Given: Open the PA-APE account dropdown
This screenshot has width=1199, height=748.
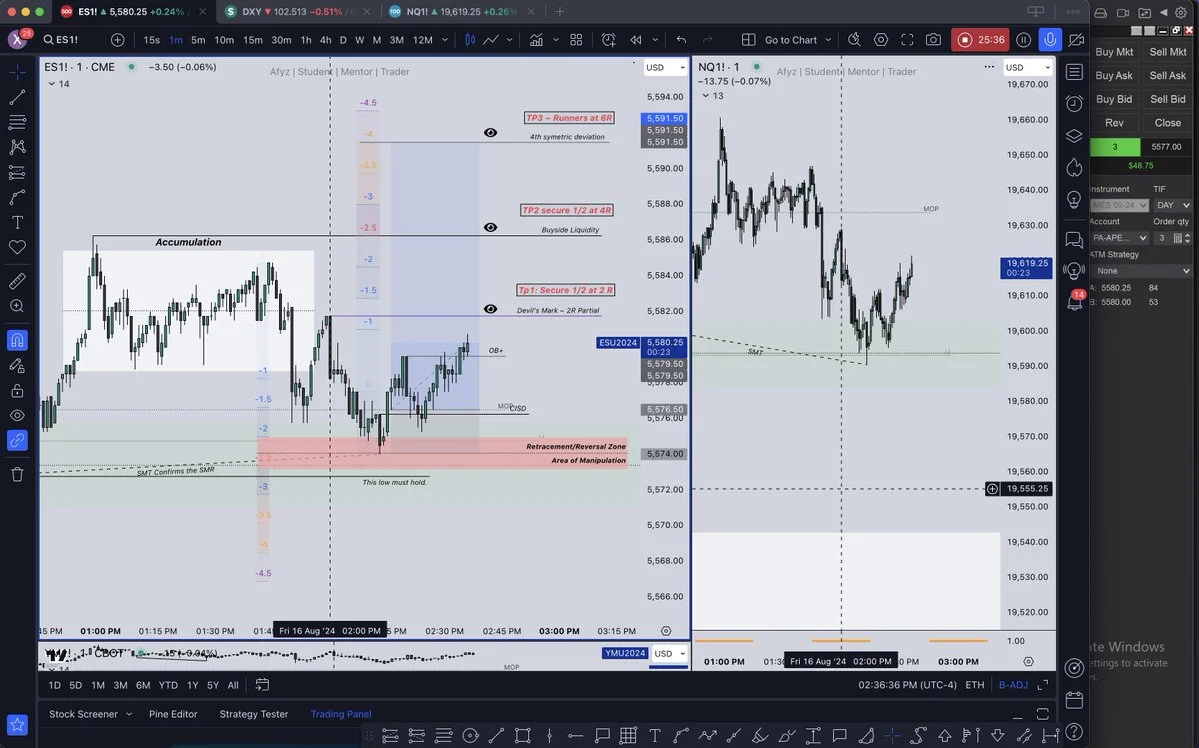Looking at the screenshot, I should pyautogui.click(x=1119, y=238).
